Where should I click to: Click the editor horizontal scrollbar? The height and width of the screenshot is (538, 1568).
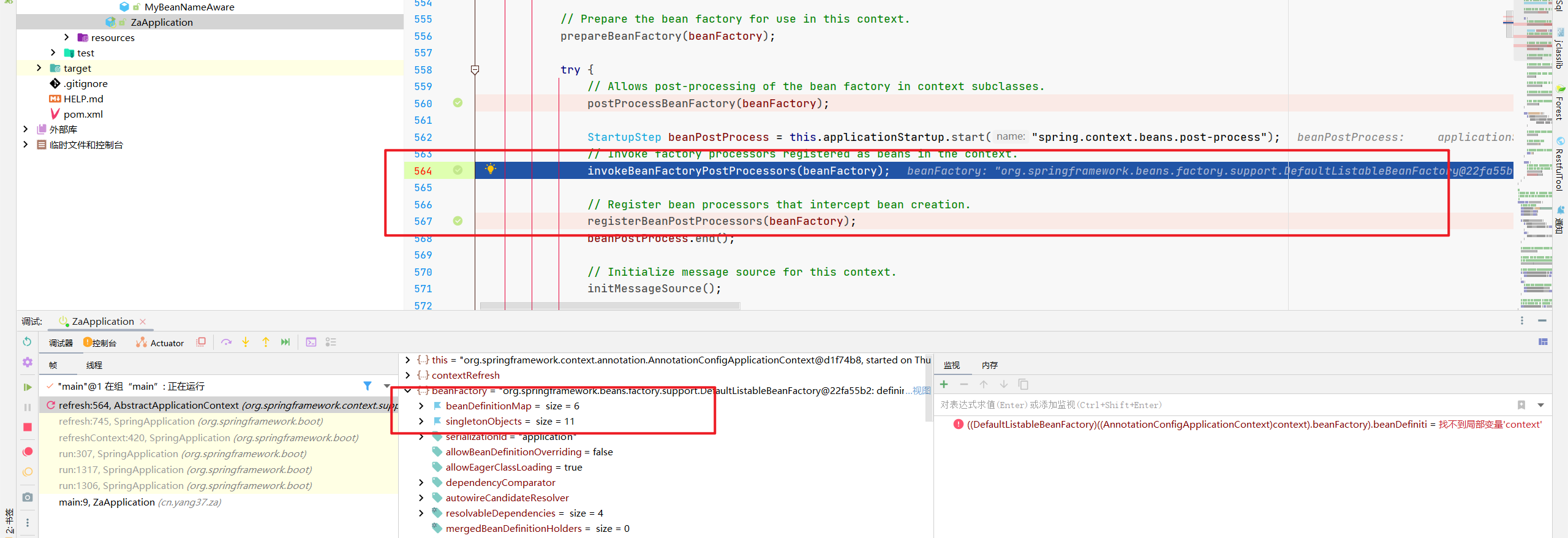point(610,305)
